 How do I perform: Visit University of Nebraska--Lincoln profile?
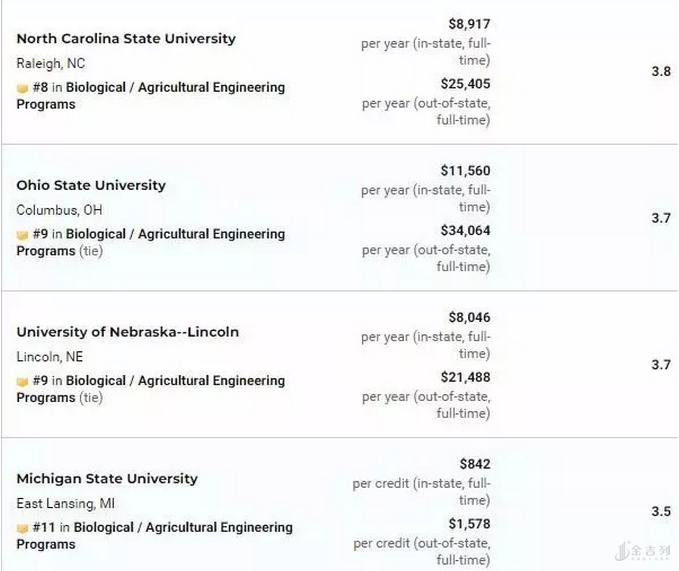coord(128,332)
